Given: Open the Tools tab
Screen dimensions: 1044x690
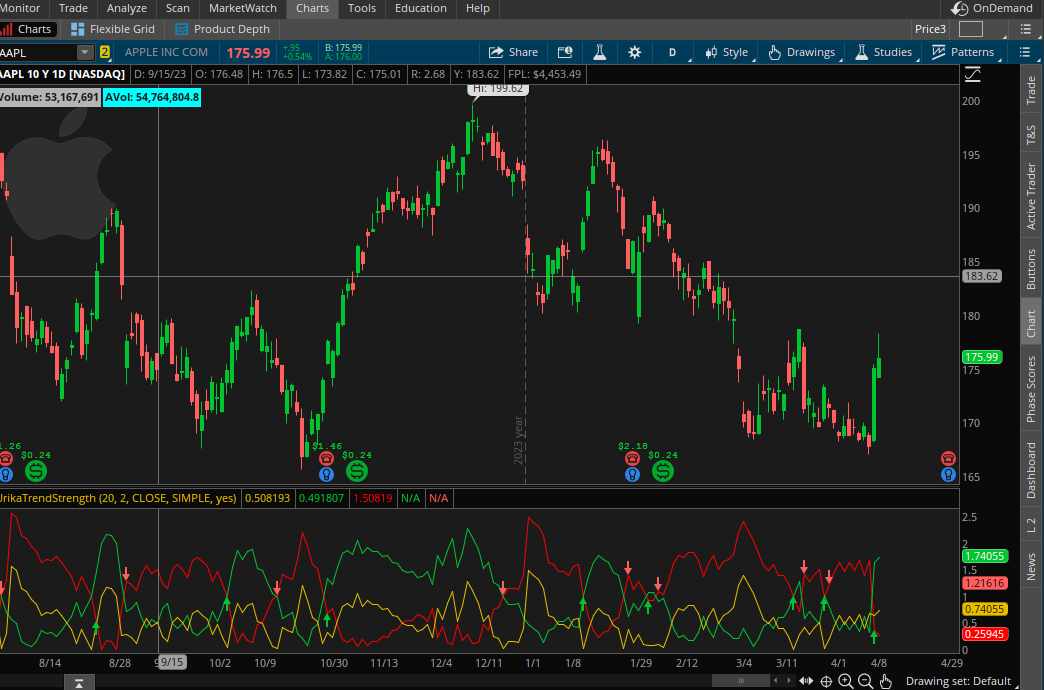Looking at the screenshot, I should (362, 8).
